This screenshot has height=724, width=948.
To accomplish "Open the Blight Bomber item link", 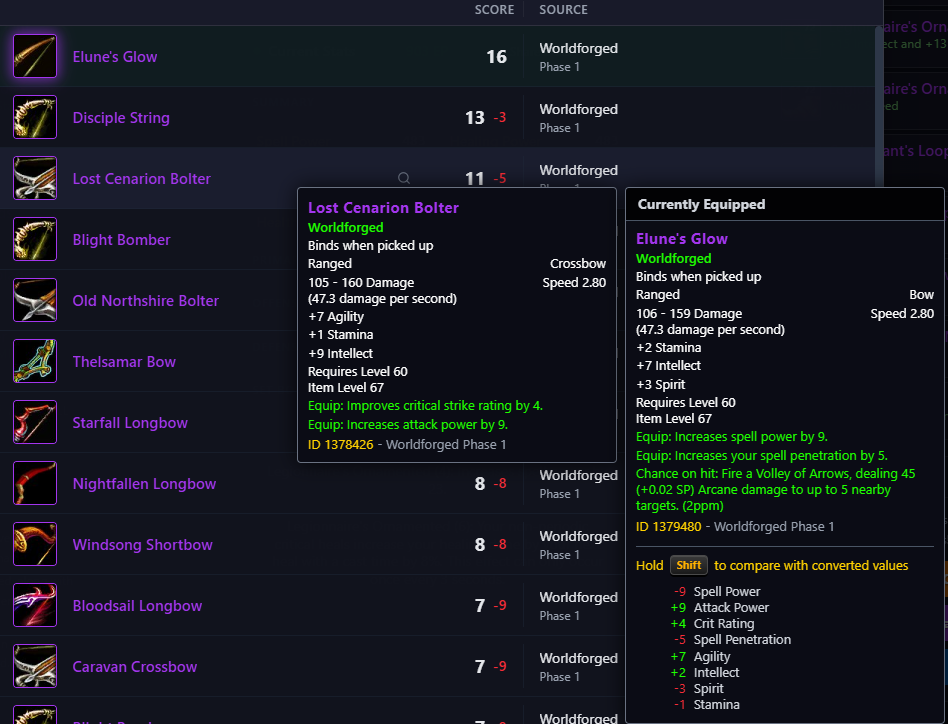I will coord(121,240).
